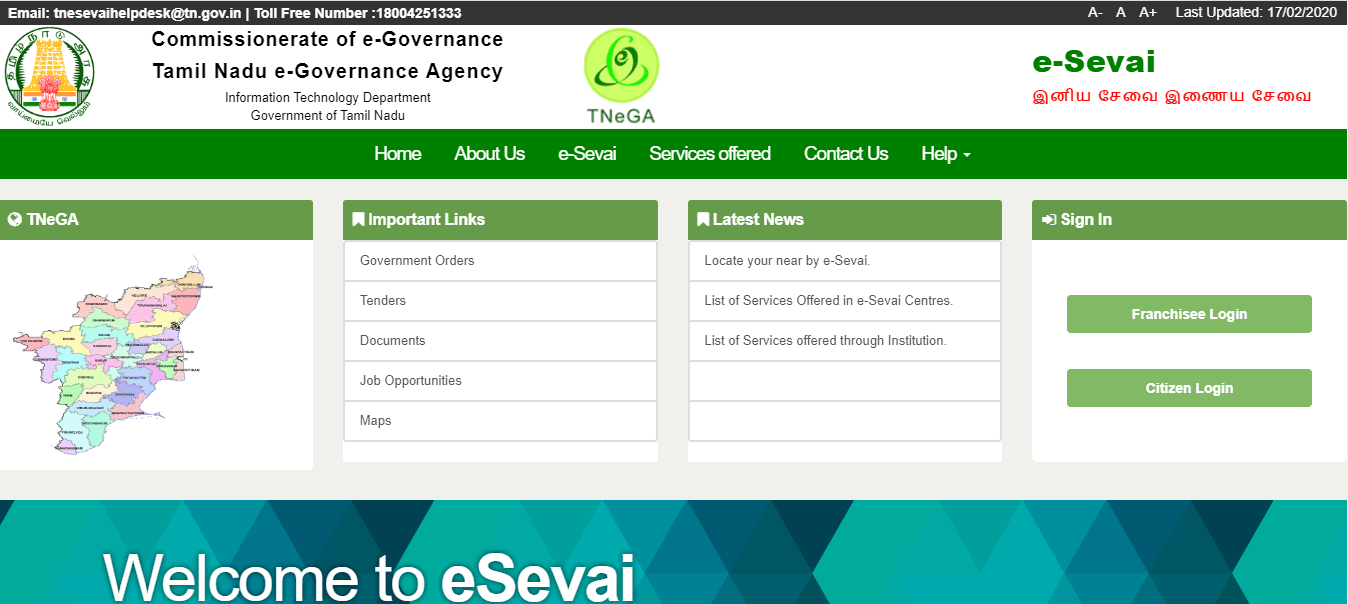Open Contact Us from navigation bar

click(x=846, y=154)
